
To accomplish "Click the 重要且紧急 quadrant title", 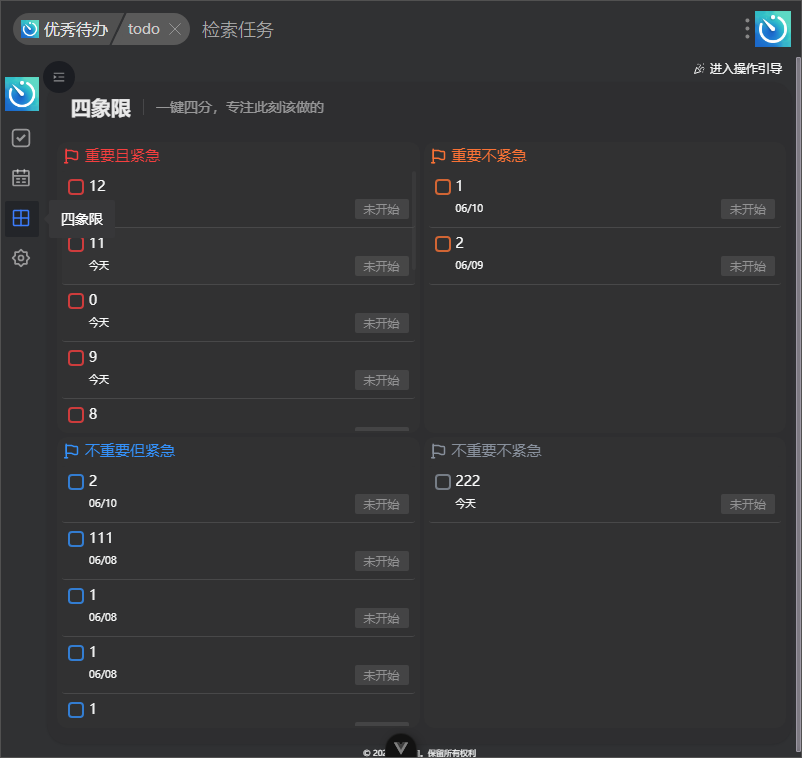I will [122, 155].
